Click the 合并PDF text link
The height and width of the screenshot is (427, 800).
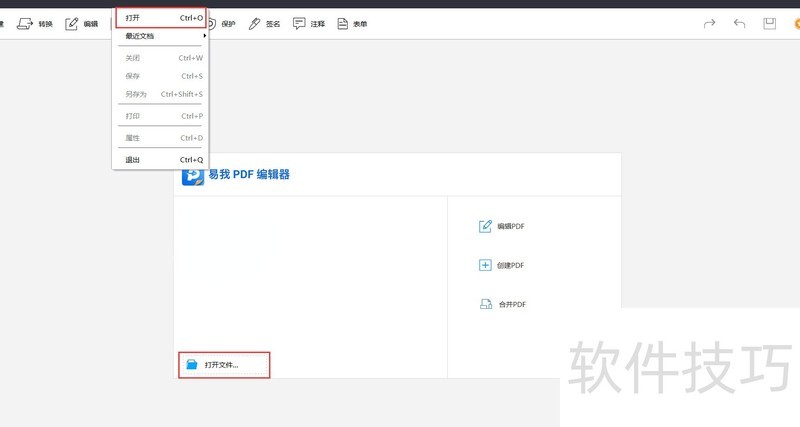coord(512,305)
